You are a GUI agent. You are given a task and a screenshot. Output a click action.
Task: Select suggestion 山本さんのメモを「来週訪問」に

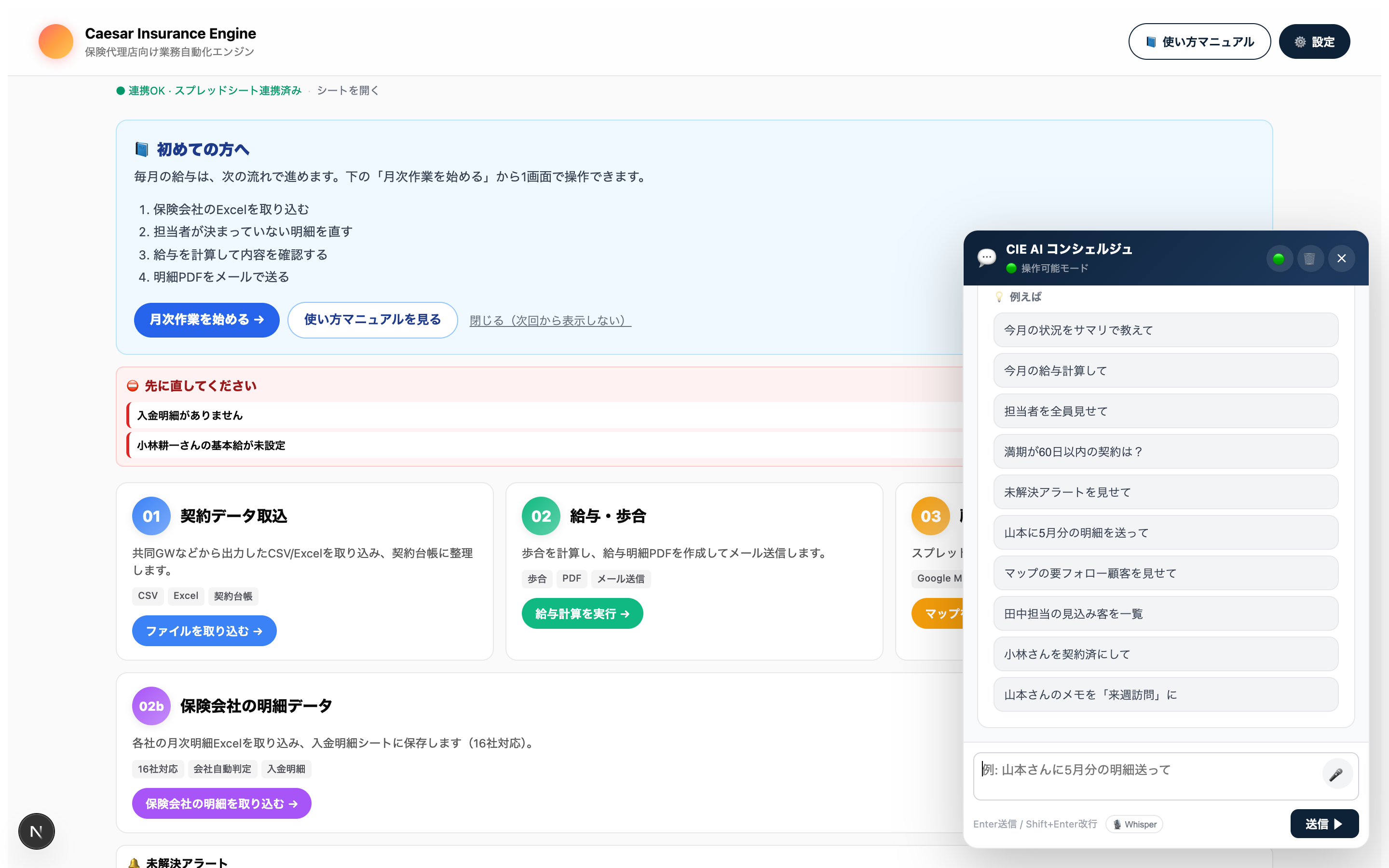tap(1166, 694)
